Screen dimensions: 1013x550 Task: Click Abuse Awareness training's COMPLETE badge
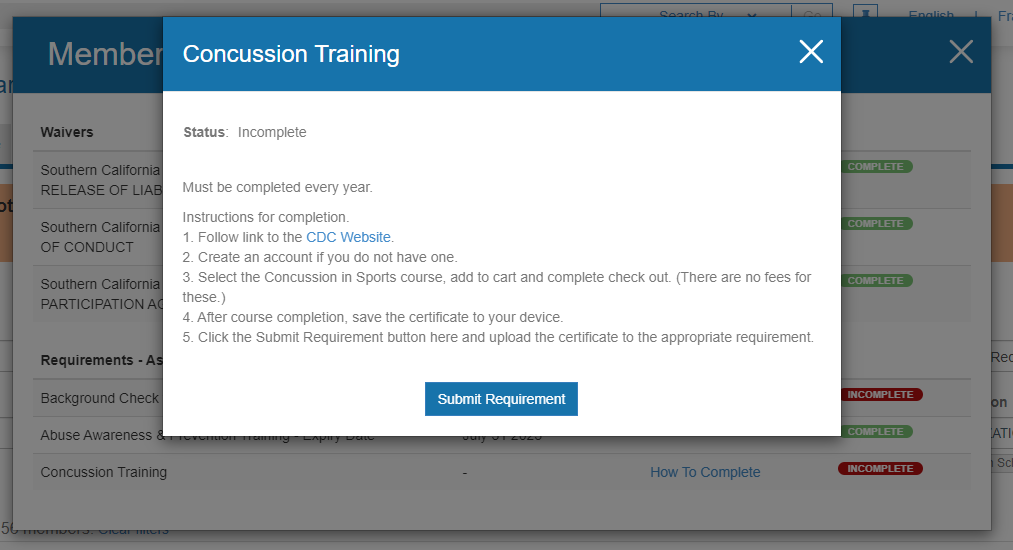(x=875, y=431)
